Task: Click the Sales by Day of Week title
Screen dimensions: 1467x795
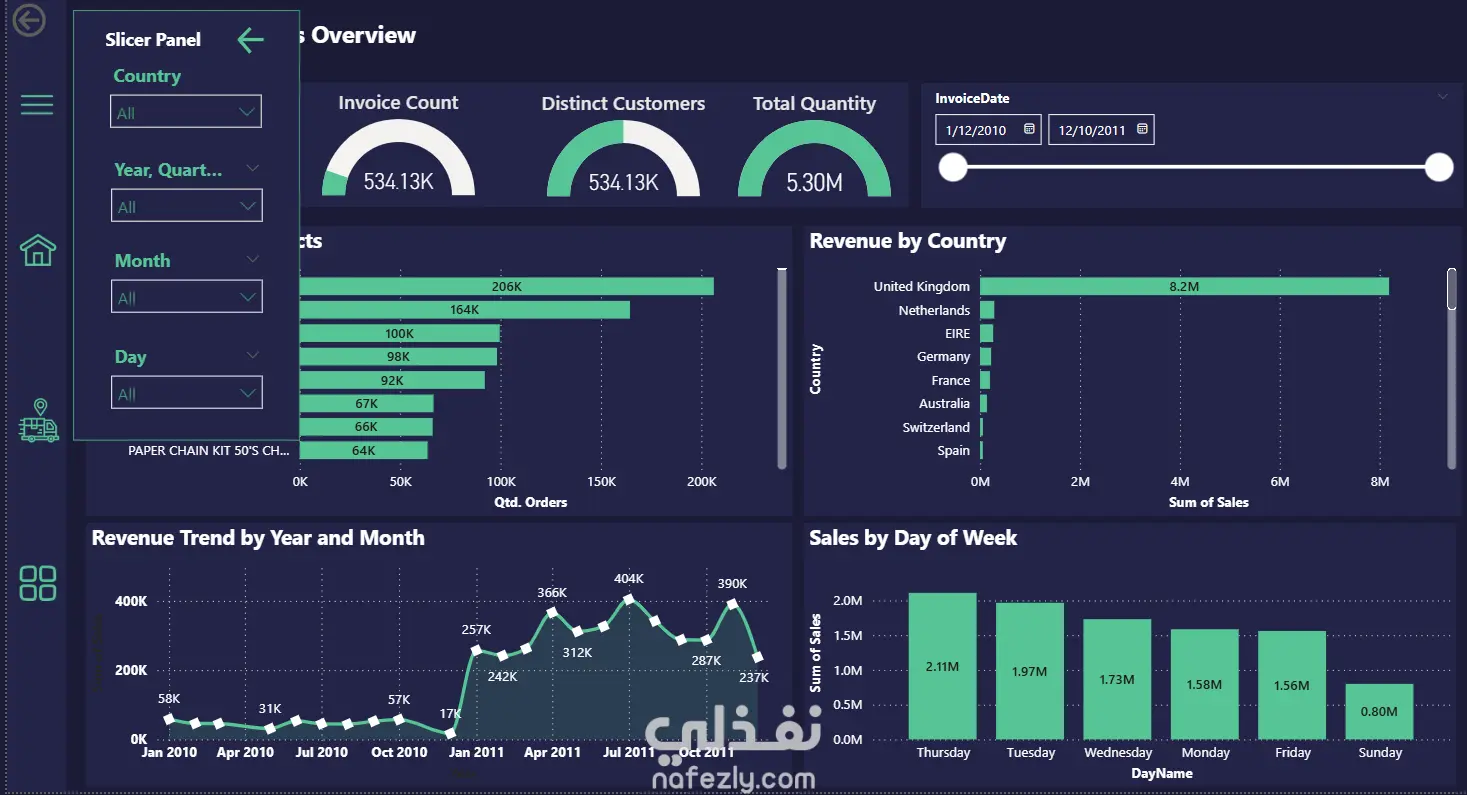Action: [913, 538]
